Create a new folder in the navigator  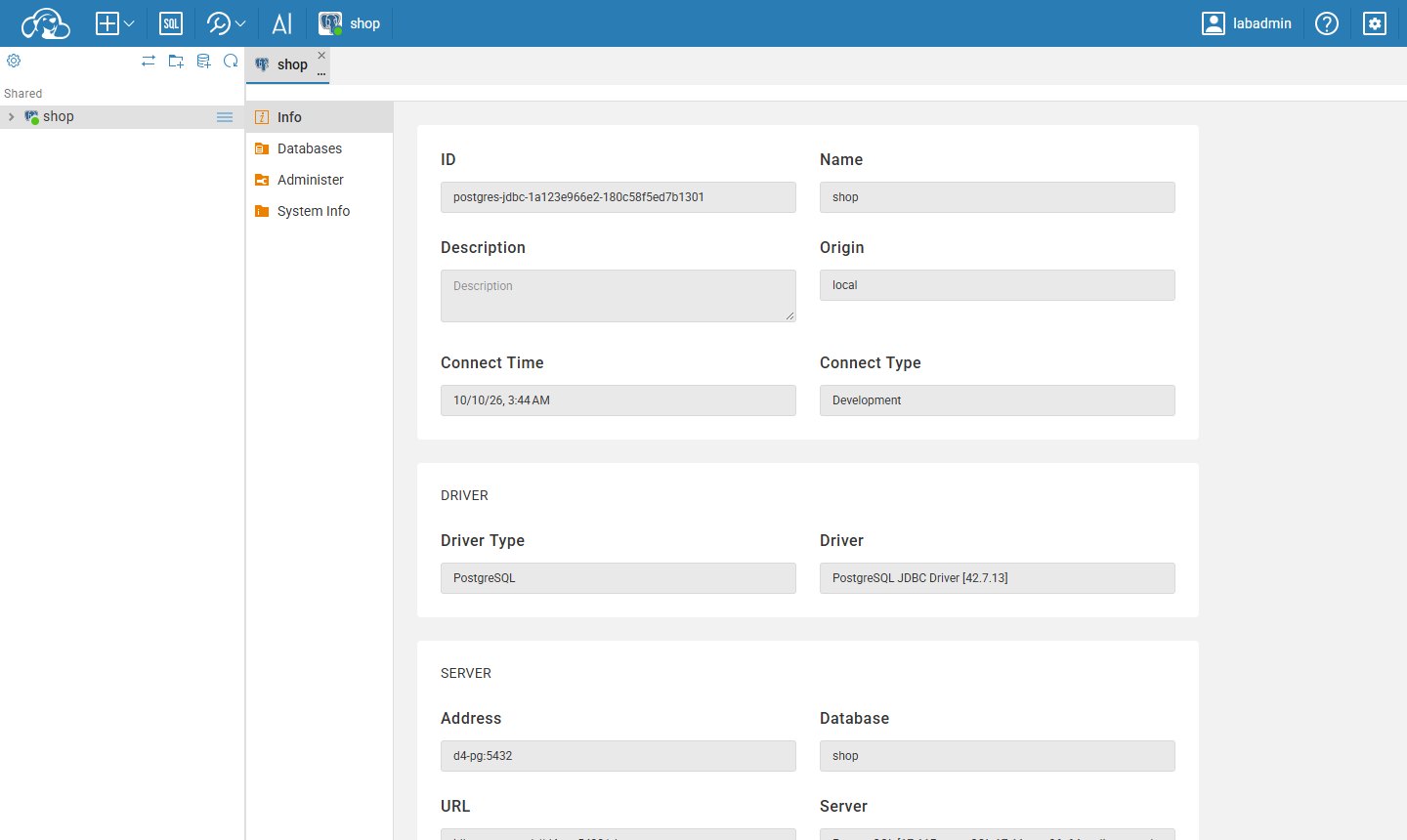176,61
